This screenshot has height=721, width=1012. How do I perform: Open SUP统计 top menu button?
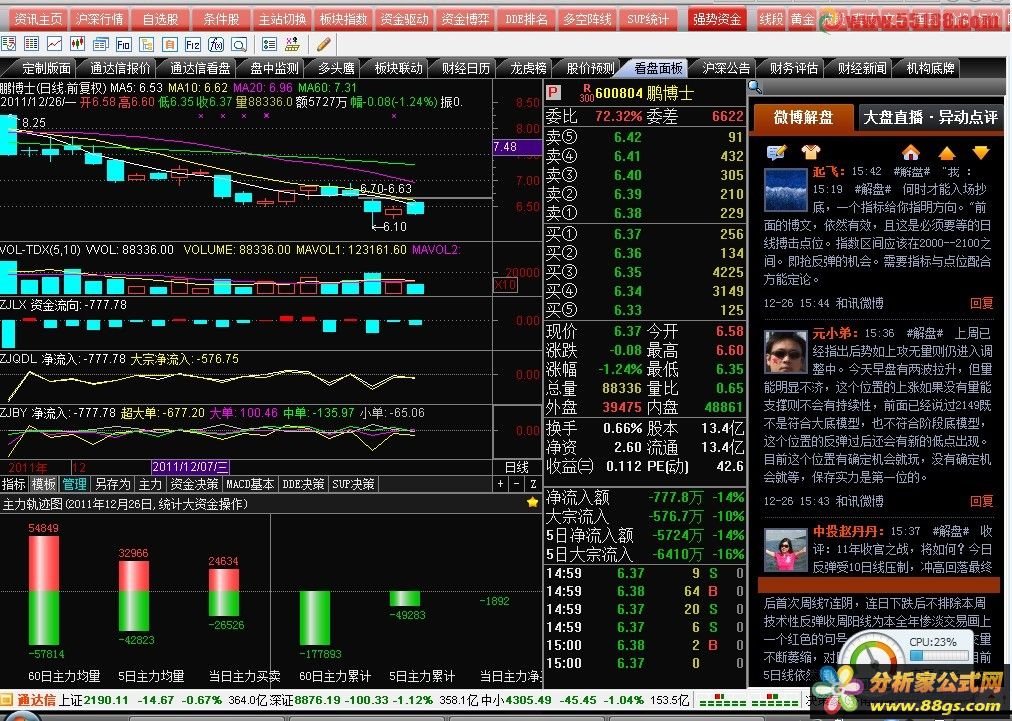pos(648,19)
